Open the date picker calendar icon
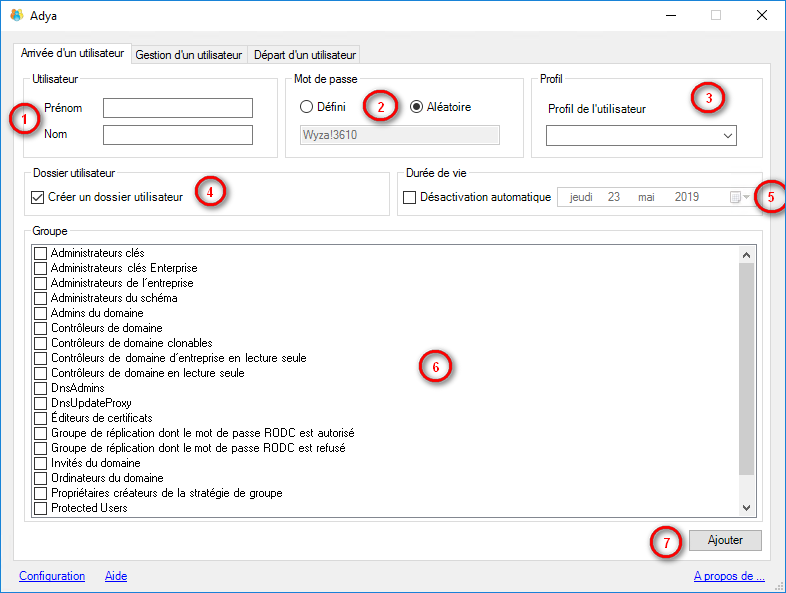This screenshot has height=593, width=786. pyautogui.click(x=737, y=198)
